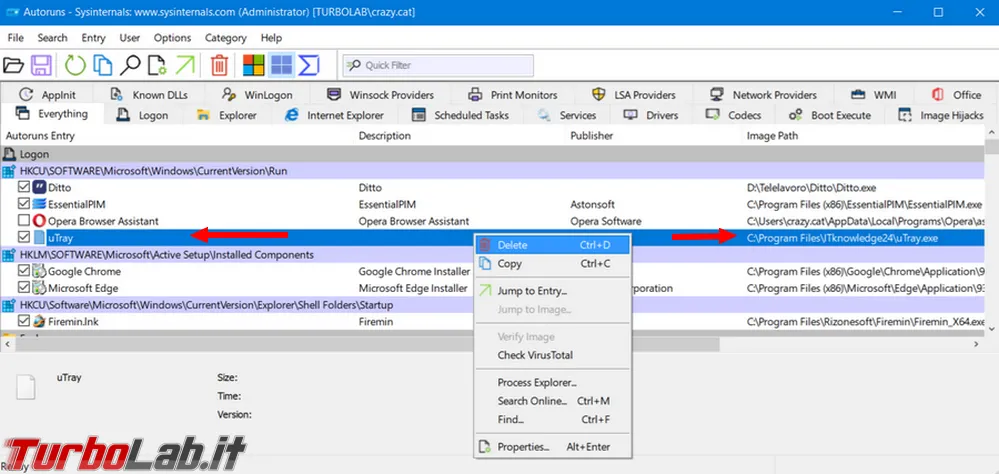Switch to the Boot Execute tab

(830, 115)
